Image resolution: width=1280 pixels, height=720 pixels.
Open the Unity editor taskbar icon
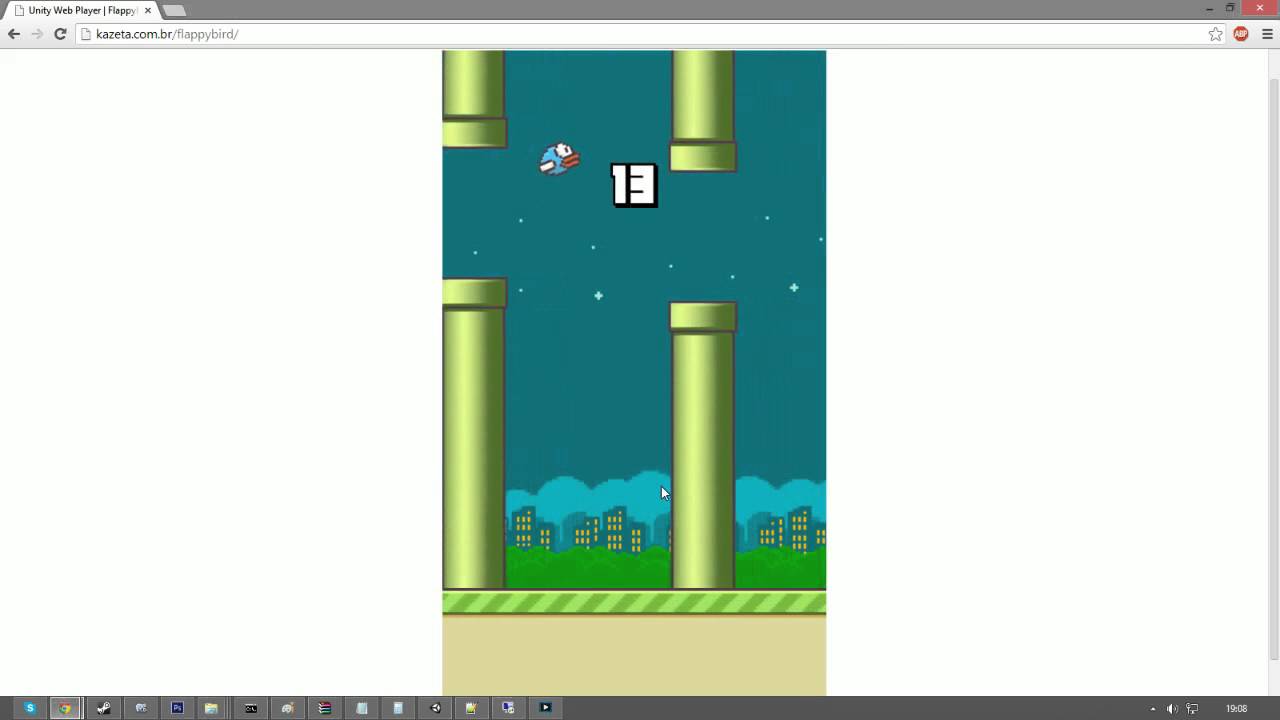coord(435,708)
